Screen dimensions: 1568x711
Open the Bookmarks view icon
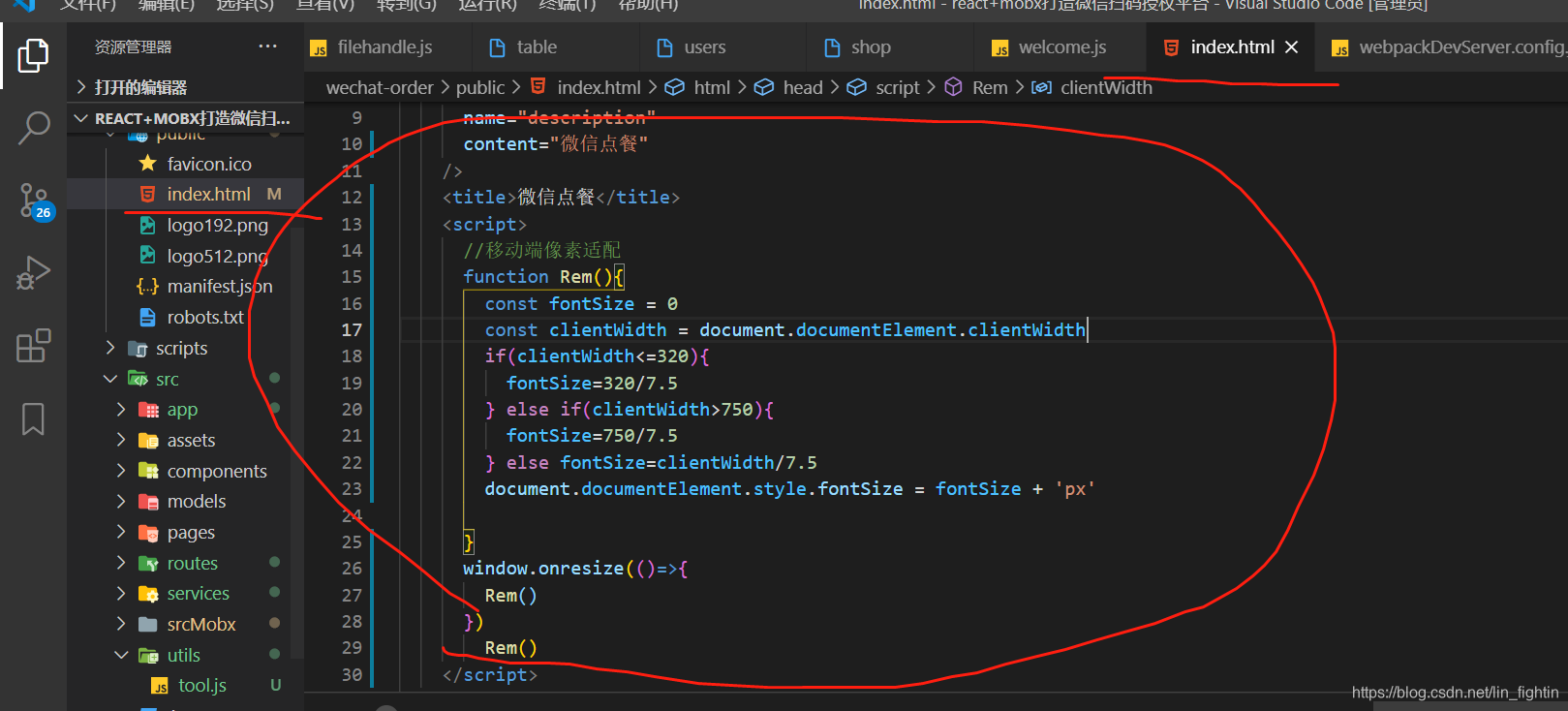click(x=33, y=419)
